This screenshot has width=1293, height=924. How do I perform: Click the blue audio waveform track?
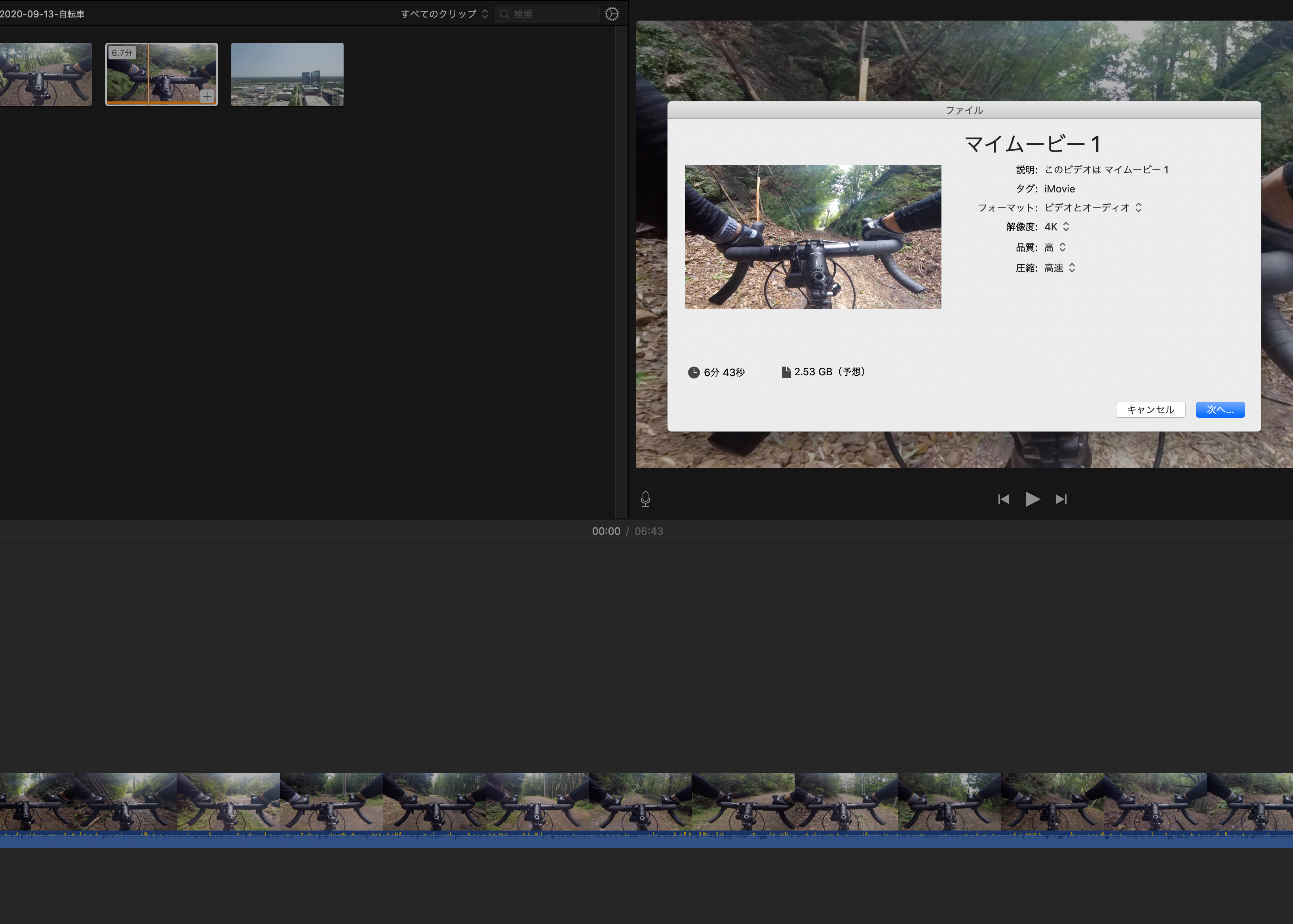[646, 840]
